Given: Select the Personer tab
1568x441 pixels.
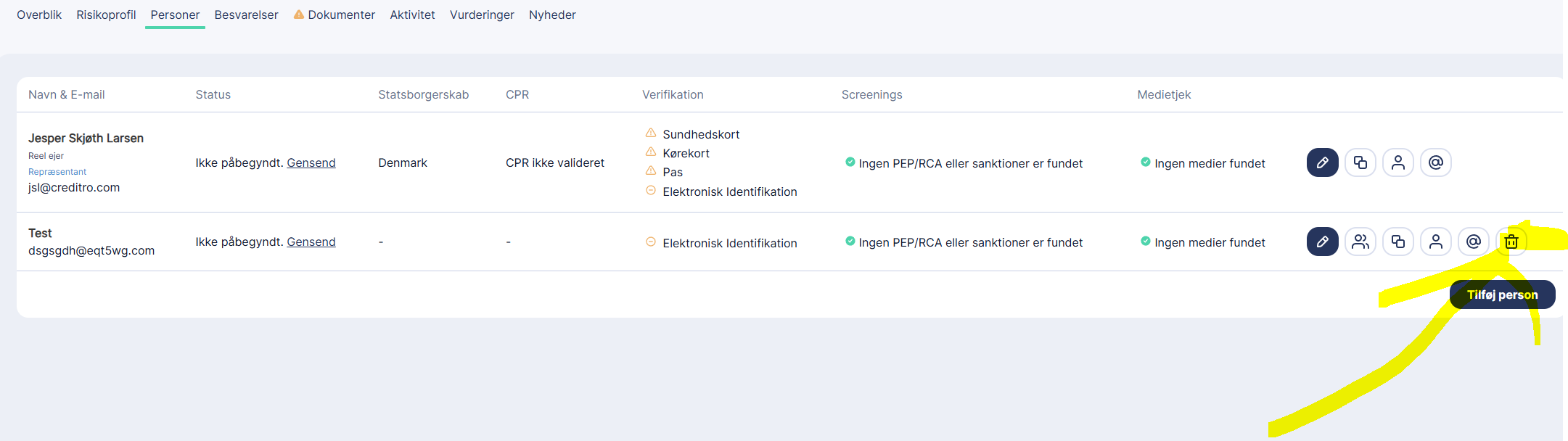Looking at the screenshot, I should click(x=175, y=15).
